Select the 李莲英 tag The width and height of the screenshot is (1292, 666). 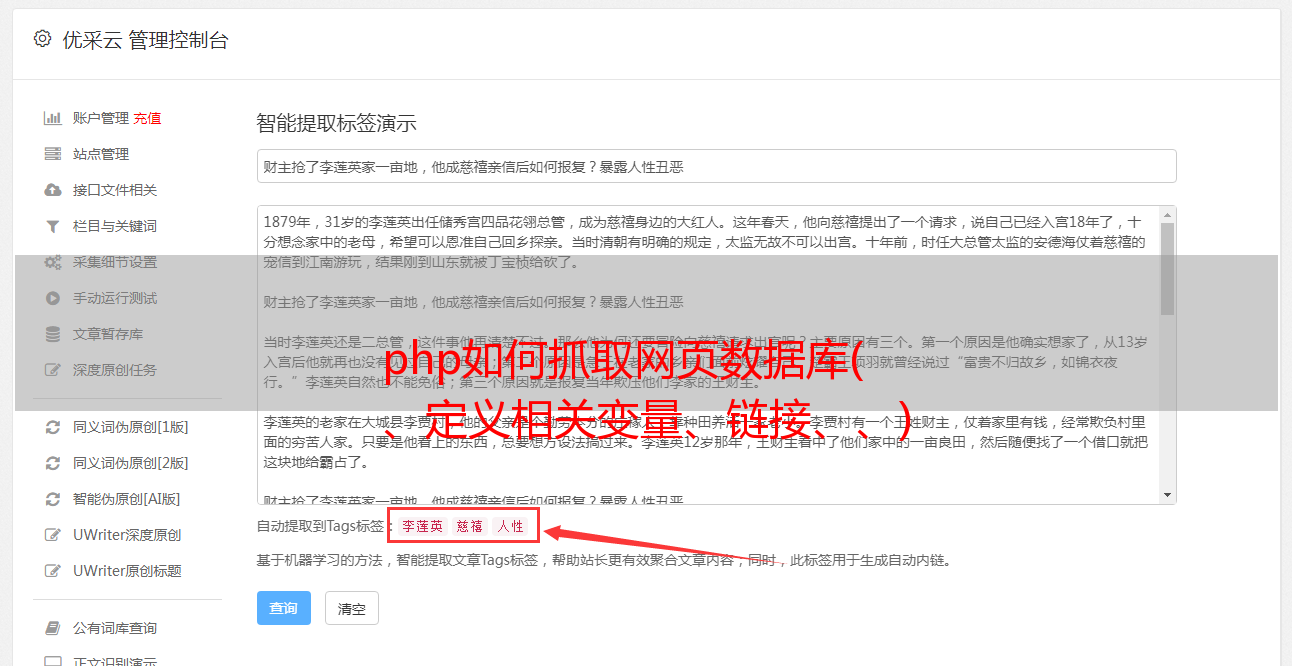[x=423, y=526]
